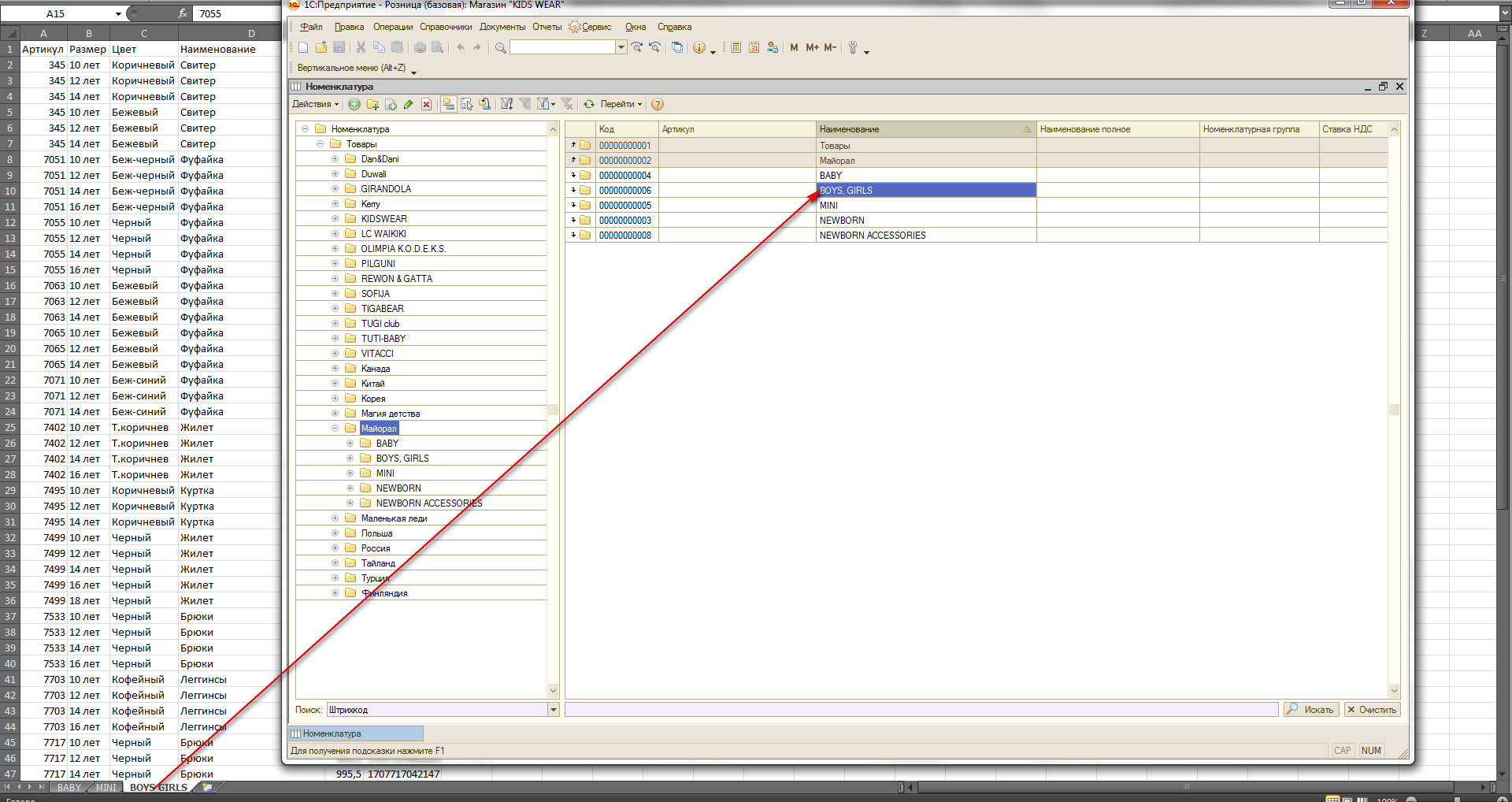Switch to the MINI sheet tab
Image resolution: width=1512 pixels, height=802 pixels.
point(106,787)
